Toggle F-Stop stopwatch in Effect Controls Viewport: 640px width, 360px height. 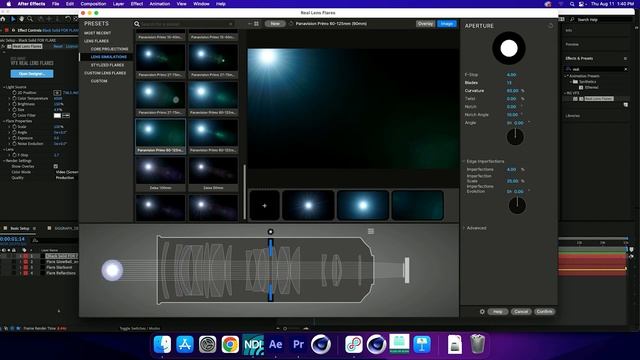tap(14, 155)
